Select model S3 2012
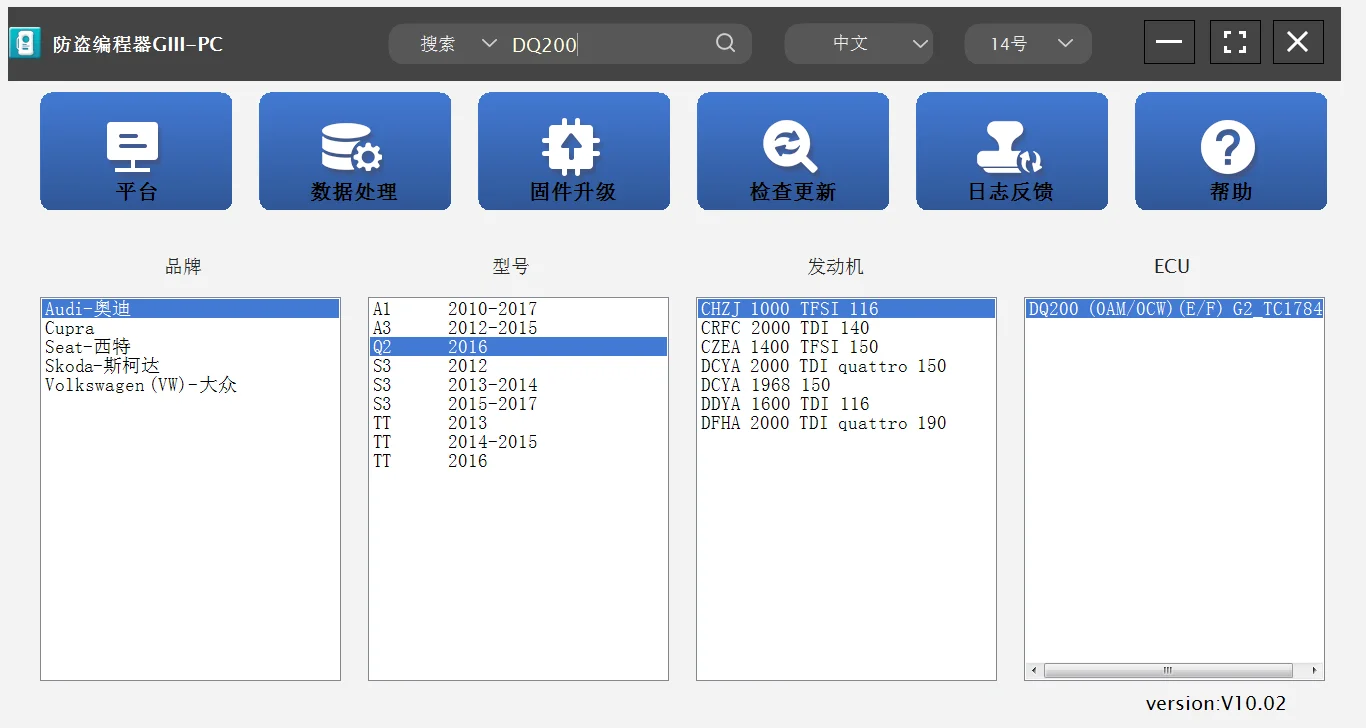 coord(518,366)
